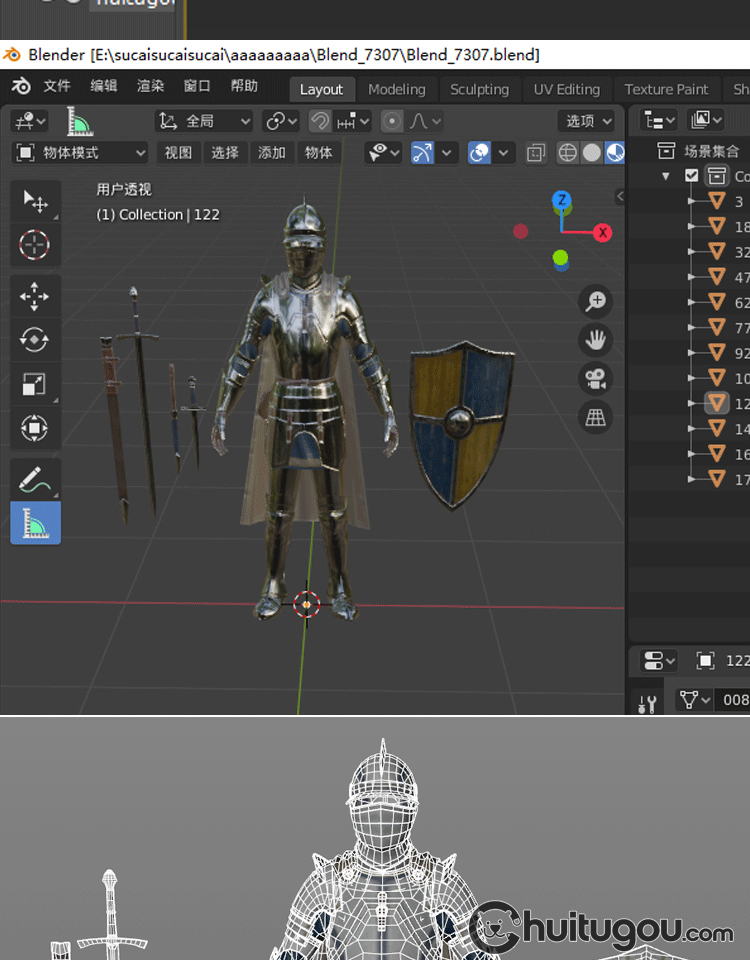The image size is (750, 960).
Task: Switch to orthographic with the grid icon
Action: coord(596,417)
